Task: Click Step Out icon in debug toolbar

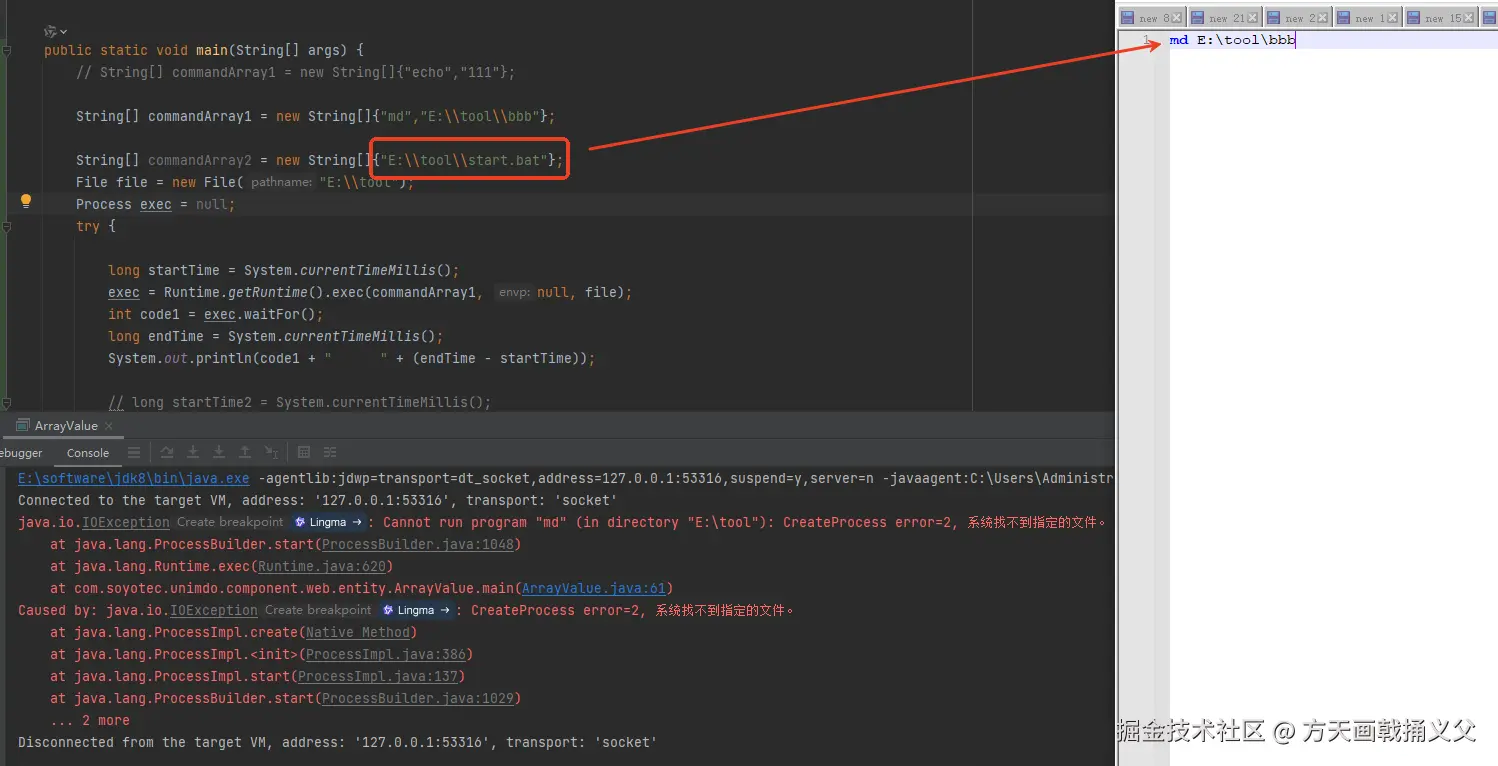Action: click(x=244, y=452)
